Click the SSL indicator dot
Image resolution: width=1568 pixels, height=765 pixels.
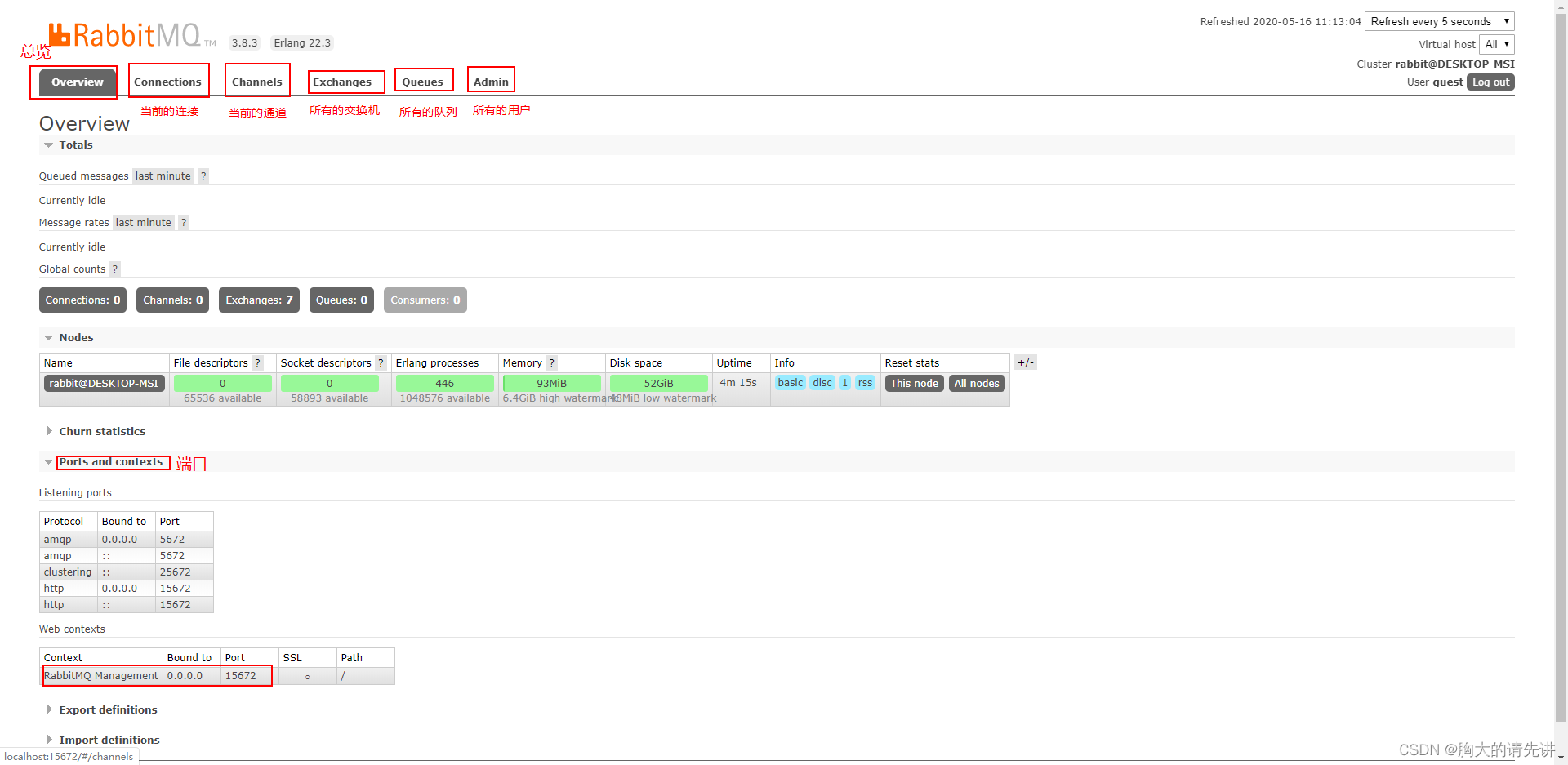[307, 677]
